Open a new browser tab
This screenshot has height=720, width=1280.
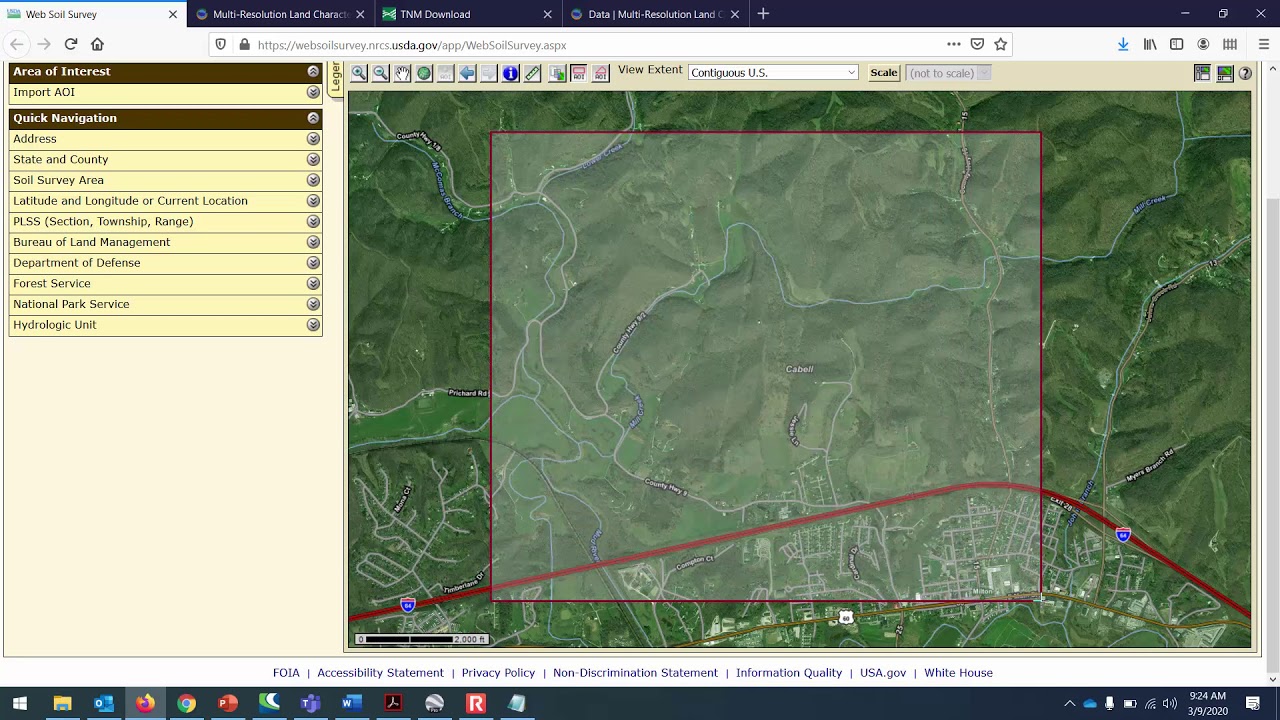coord(763,14)
